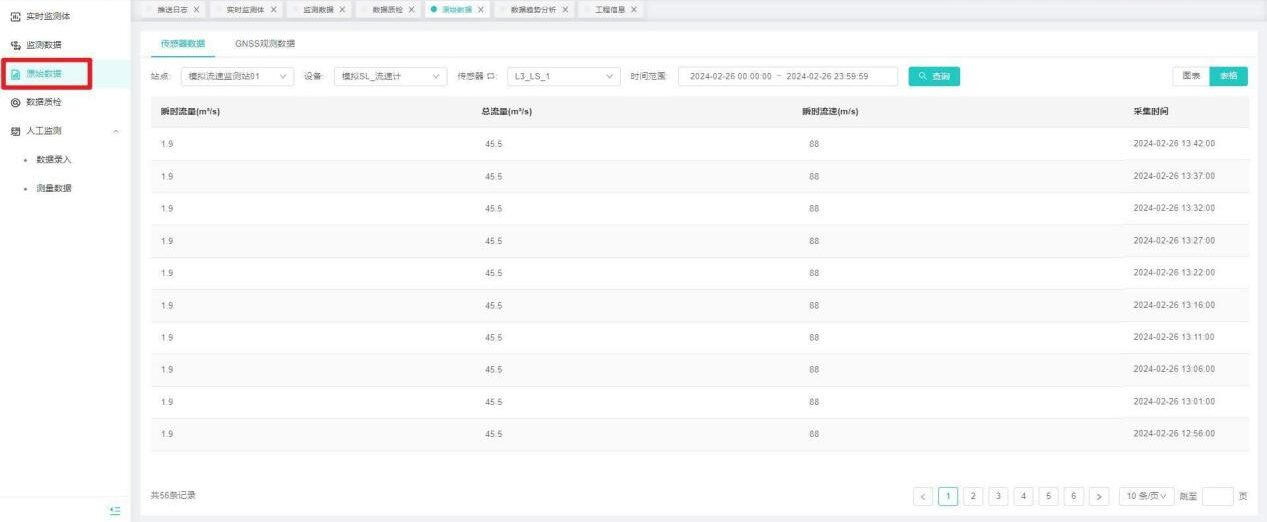This screenshot has width=1267, height=522.
Task: Click the 数据质检 sidebar icon
Action: pos(15,102)
